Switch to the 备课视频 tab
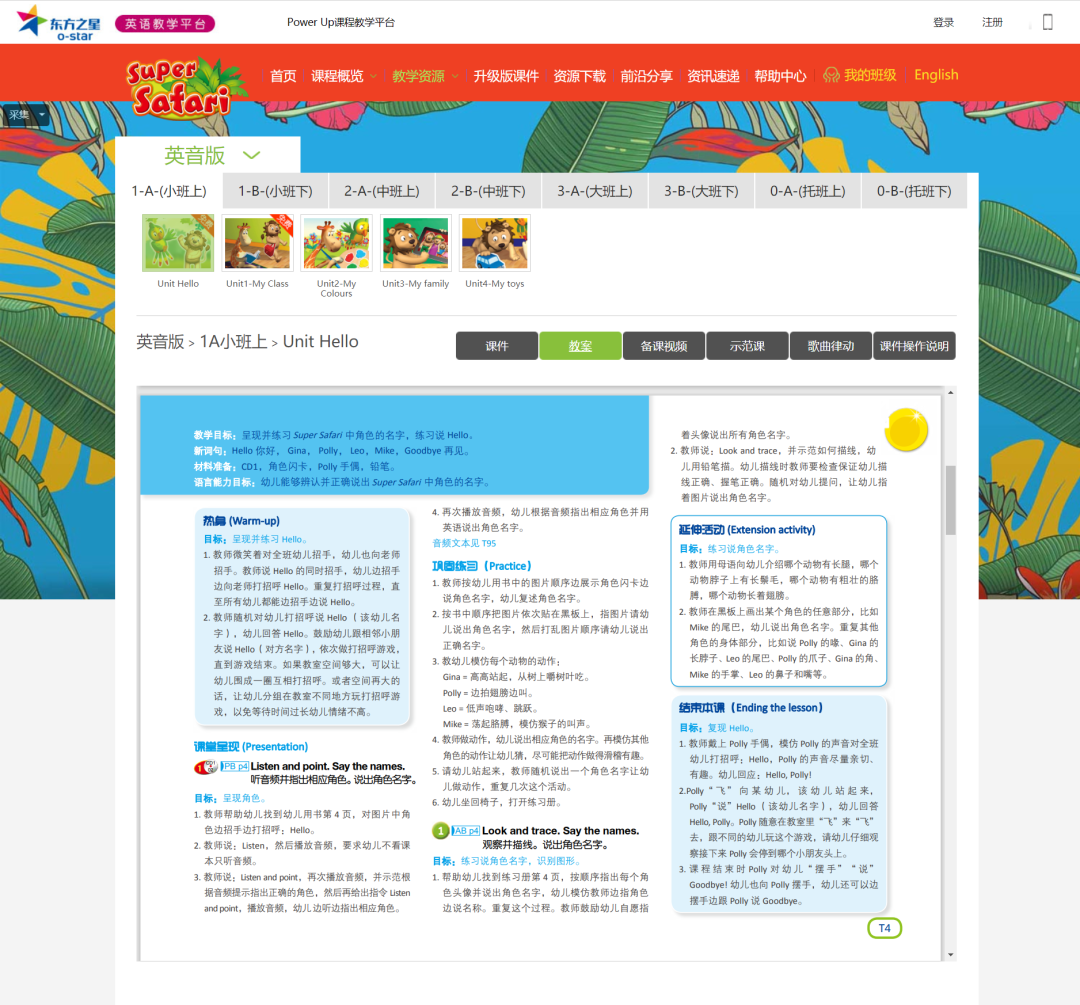This screenshot has width=1080, height=1005. coord(663,346)
